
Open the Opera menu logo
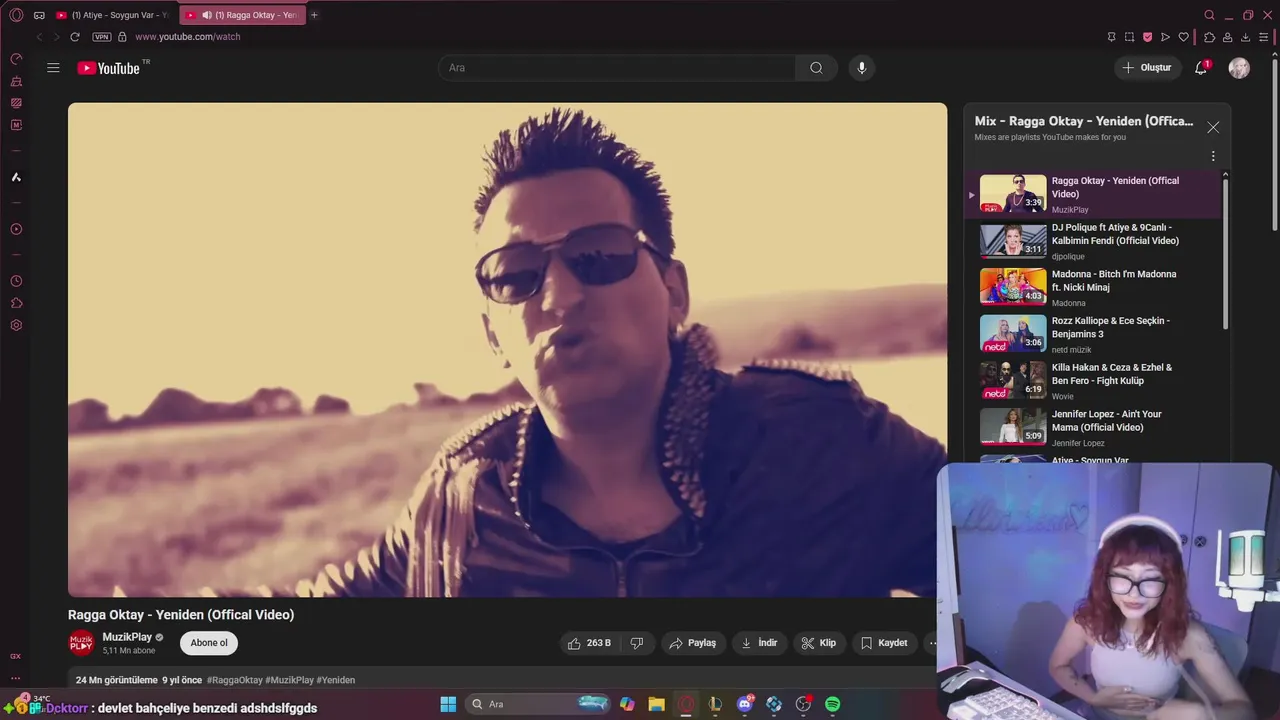click(16, 15)
